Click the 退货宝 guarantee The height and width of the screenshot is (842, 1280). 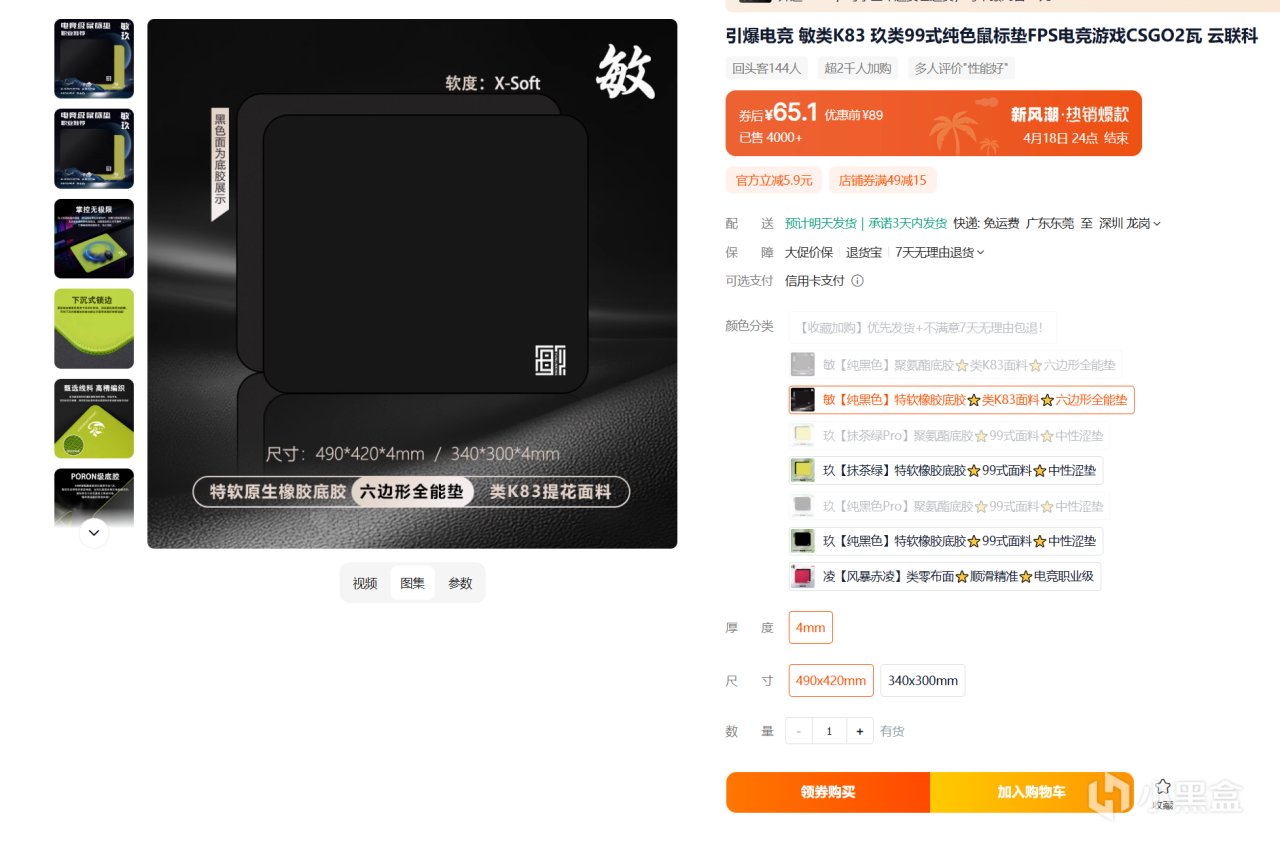pos(864,252)
